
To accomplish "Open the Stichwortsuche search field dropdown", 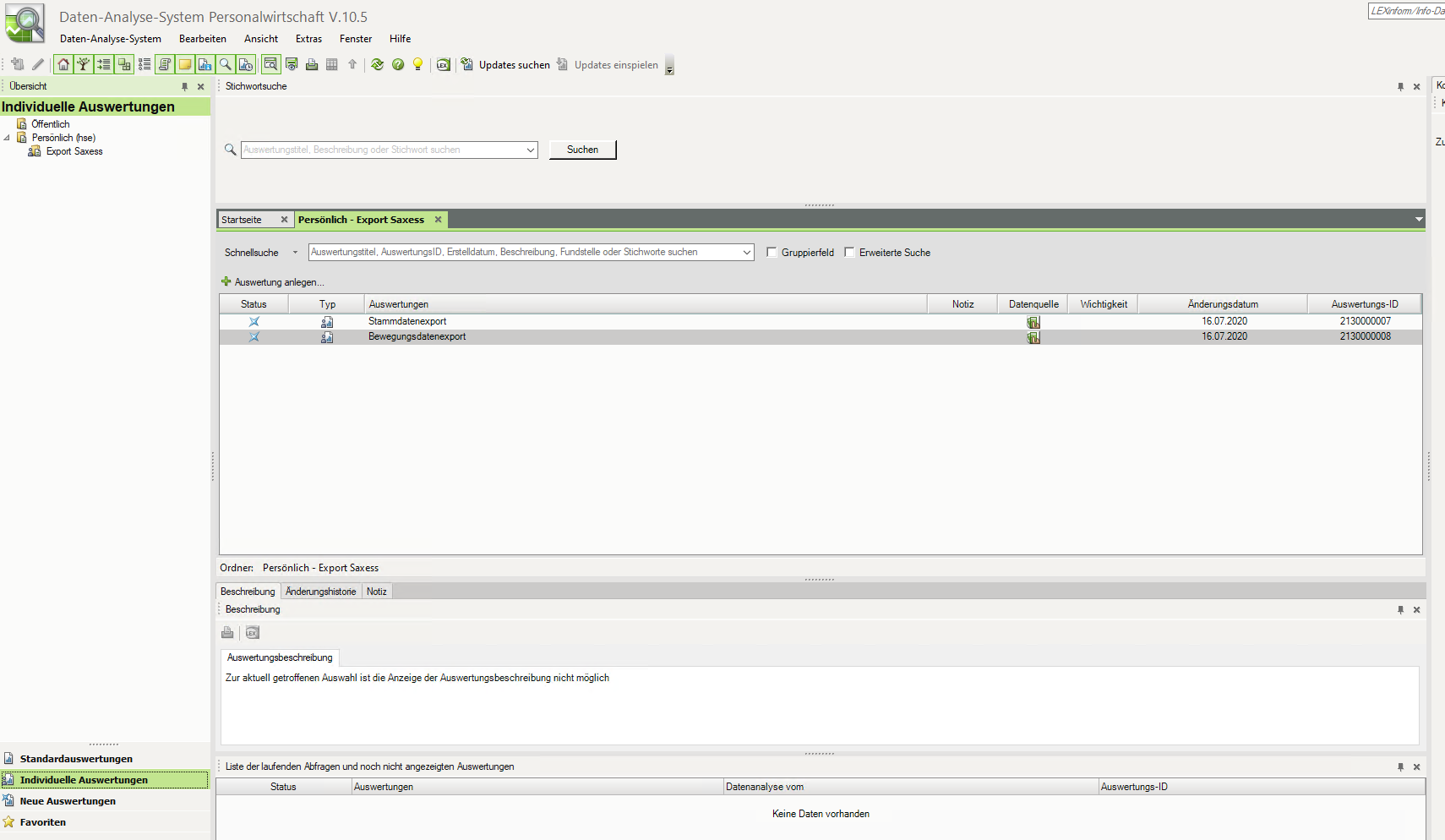I will click(530, 150).
